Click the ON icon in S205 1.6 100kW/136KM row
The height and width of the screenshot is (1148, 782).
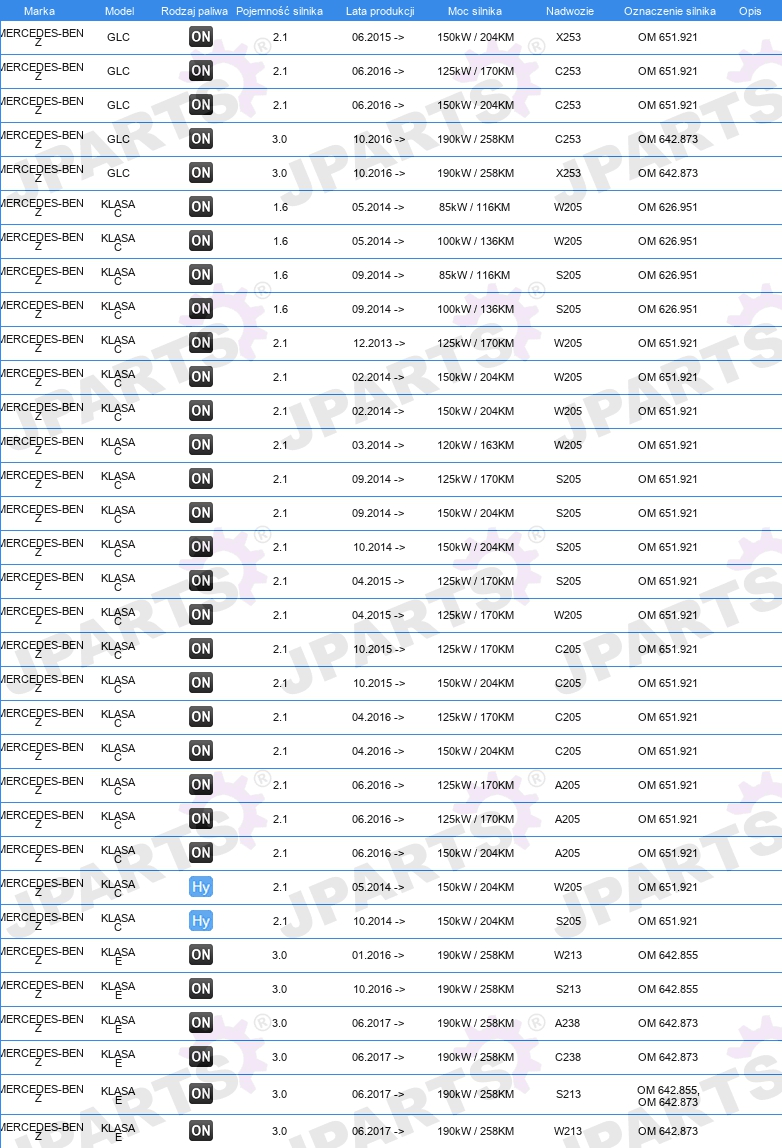coord(201,309)
